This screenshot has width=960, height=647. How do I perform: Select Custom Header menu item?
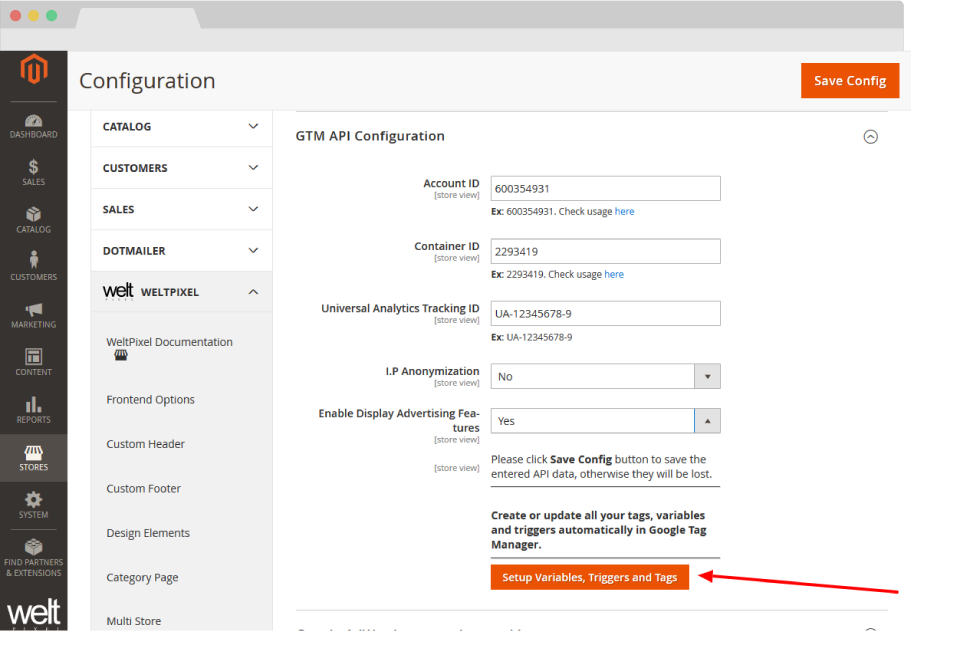click(146, 444)
